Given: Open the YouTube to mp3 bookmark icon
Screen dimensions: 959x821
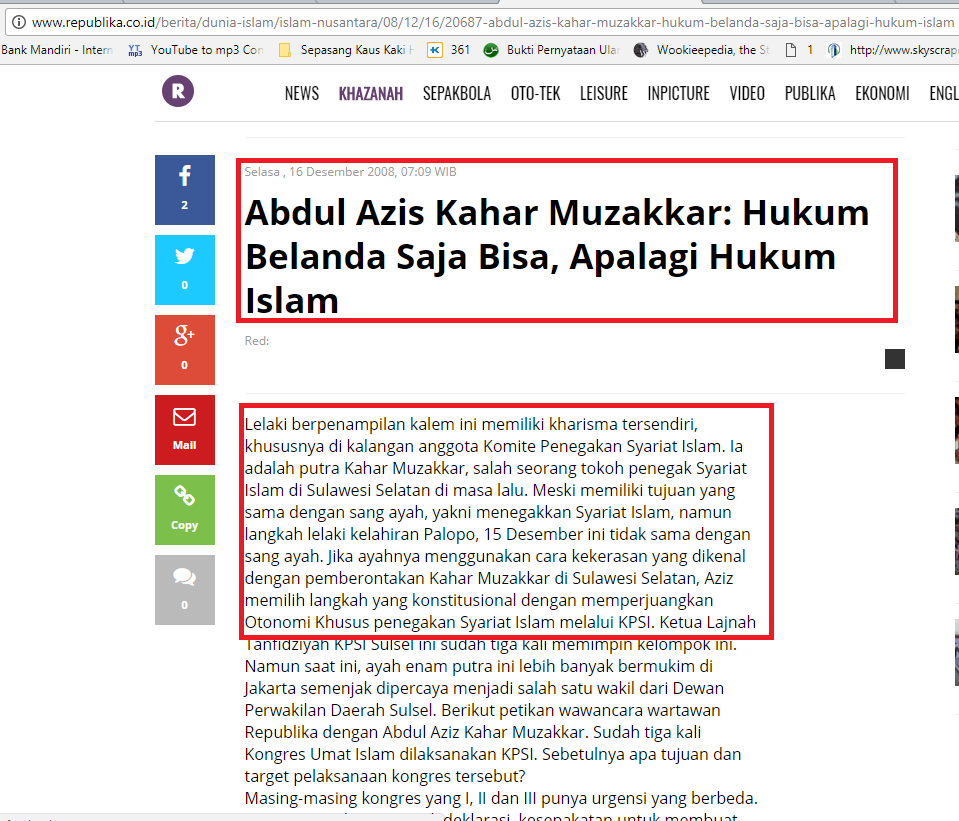Looking at the screenshot, I should [x=136, y=48].
